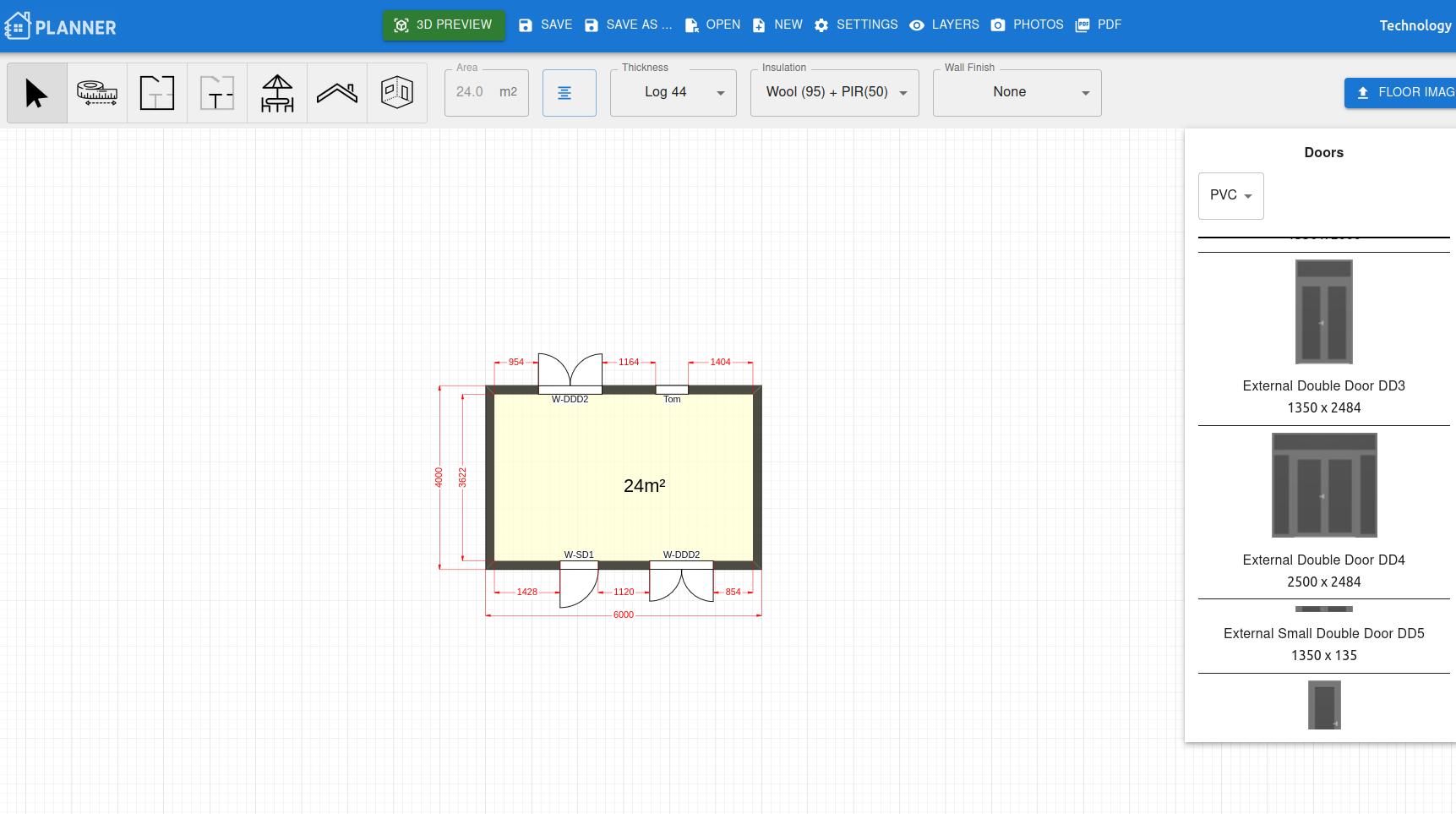The image size is (1456, 814).
Task: Select the External Double Door DD4 thumbnail
Action: click(x=1323, y=485)
